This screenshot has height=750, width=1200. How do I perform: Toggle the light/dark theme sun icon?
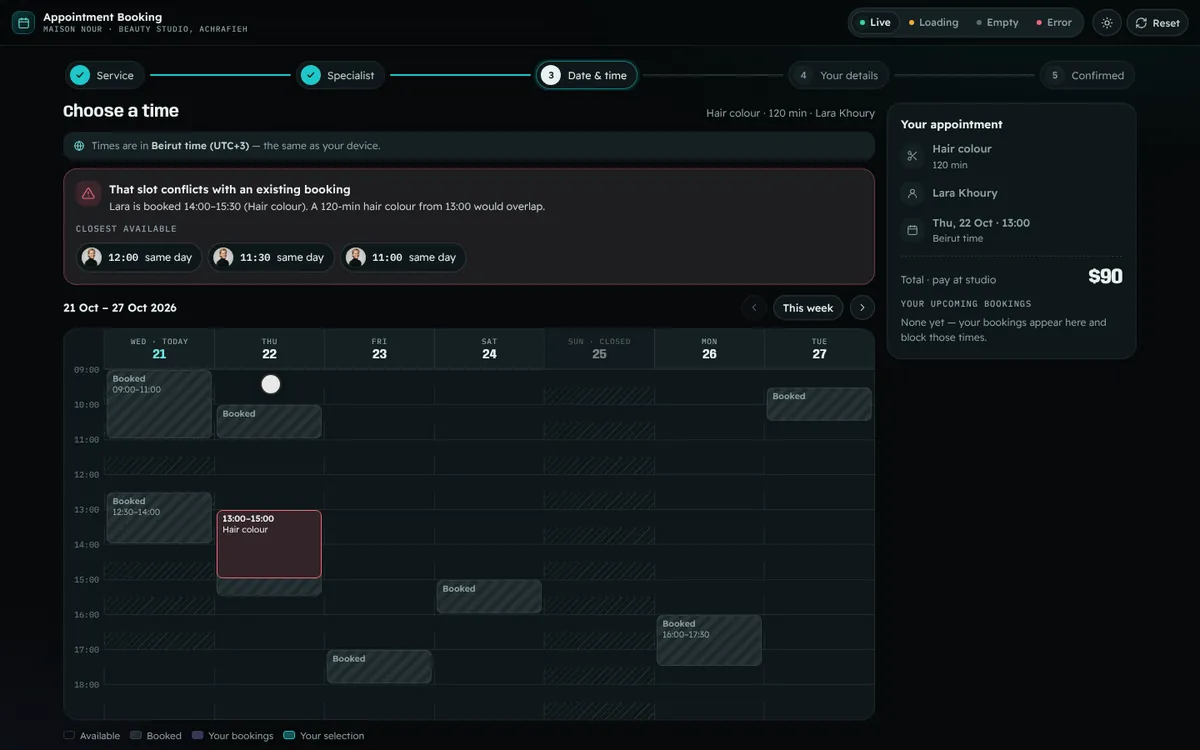(x=1107, y=23)
